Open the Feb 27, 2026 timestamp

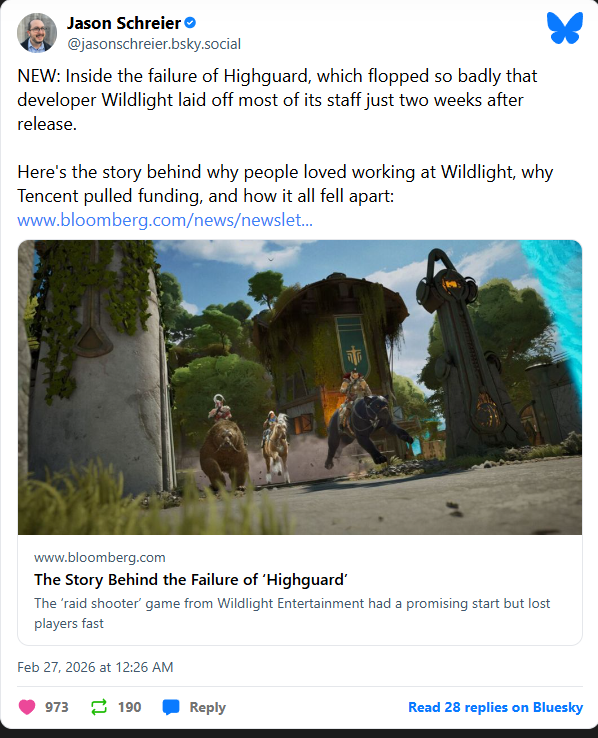point(95,667)
